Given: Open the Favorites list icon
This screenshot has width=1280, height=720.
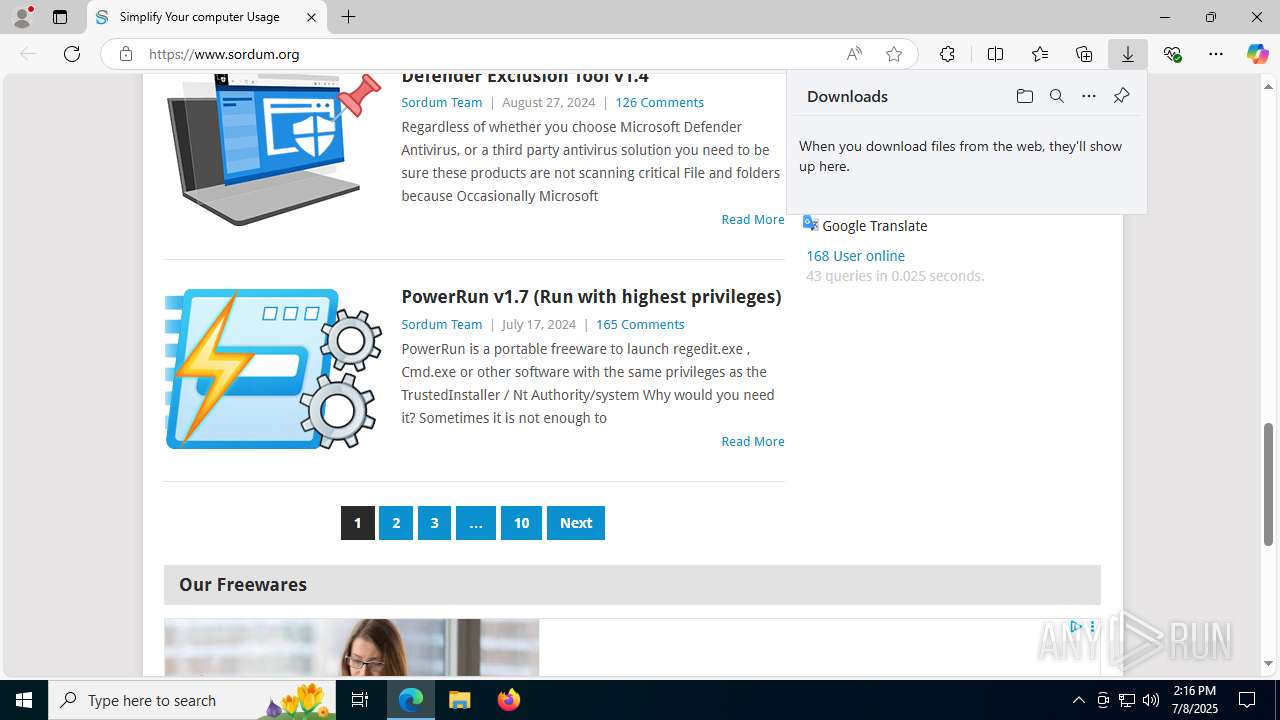Looking at the screenshot, I should click(1040, 54).
